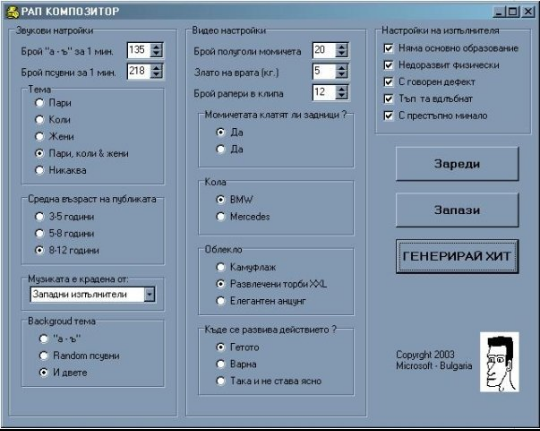Click the unselected Да radio button
This screenshot has width=540, height=431.
coord(220,149)
